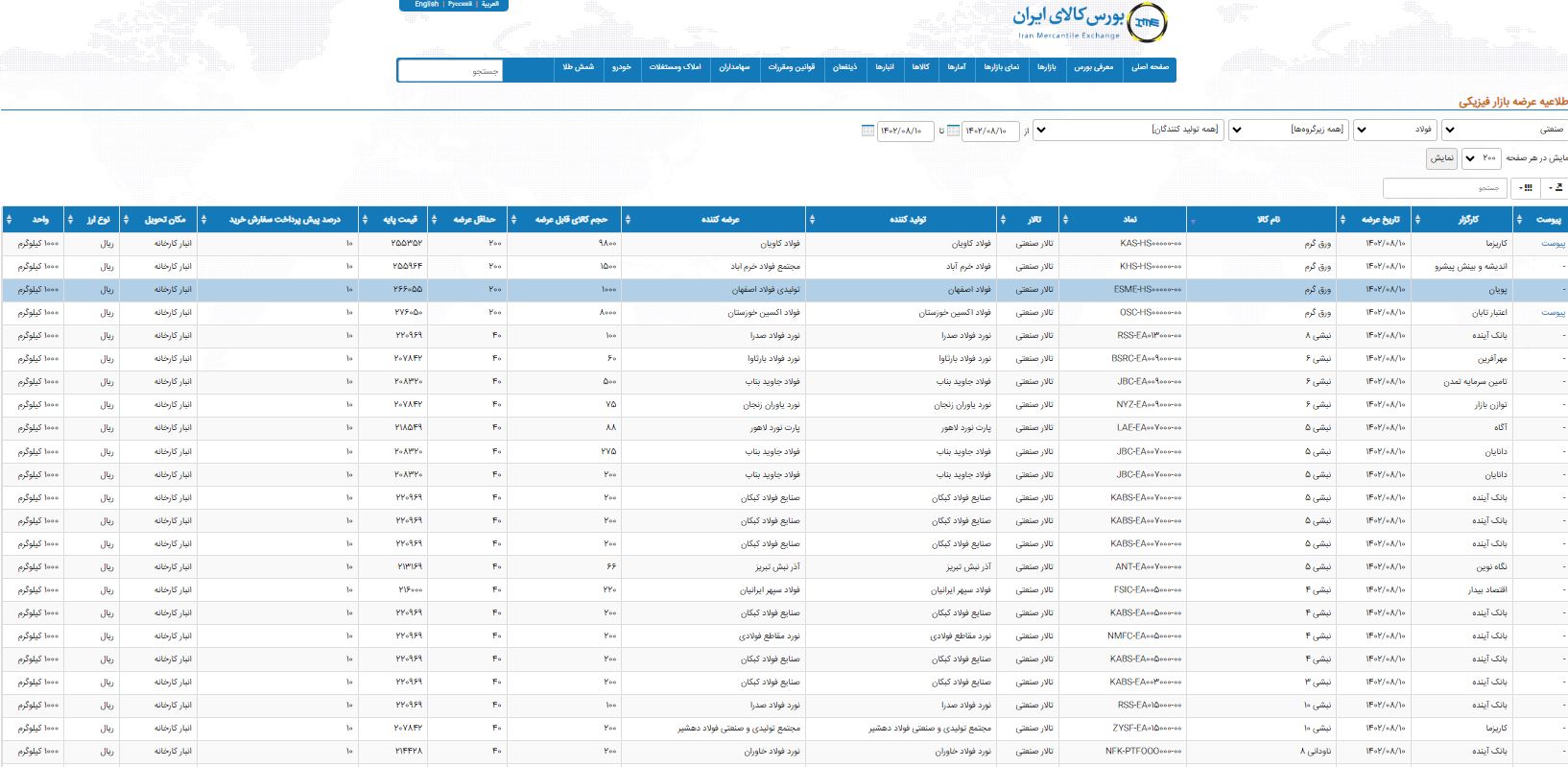Viewport: 1568px width, 767px height.
Task: Sort by تالار column arrows
Action: pyautogui.click(x=1002, y=220)
